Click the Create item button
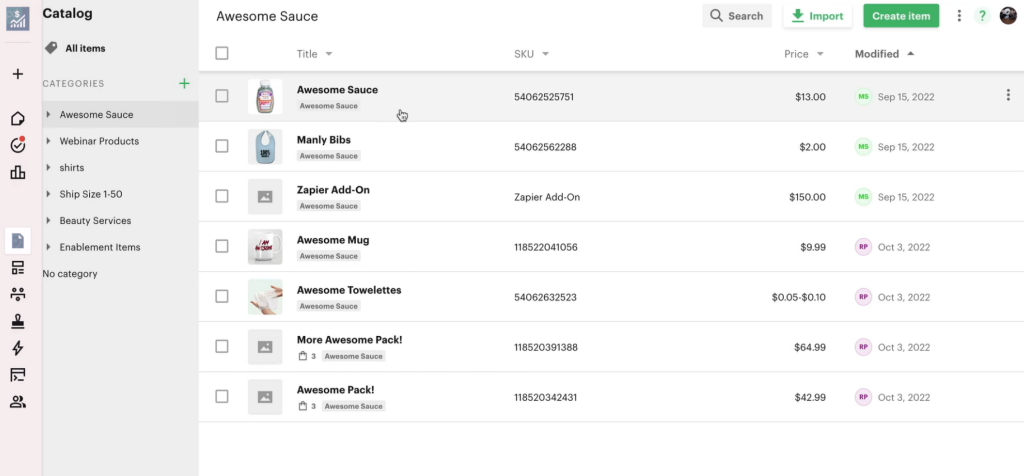The image size is (1024, 476). (x=900, y=16)
